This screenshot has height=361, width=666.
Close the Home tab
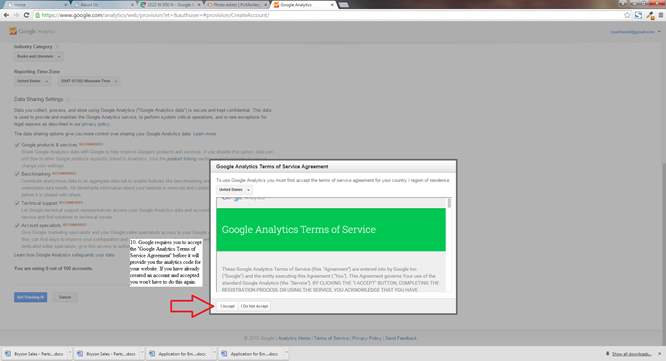point(66,5)
